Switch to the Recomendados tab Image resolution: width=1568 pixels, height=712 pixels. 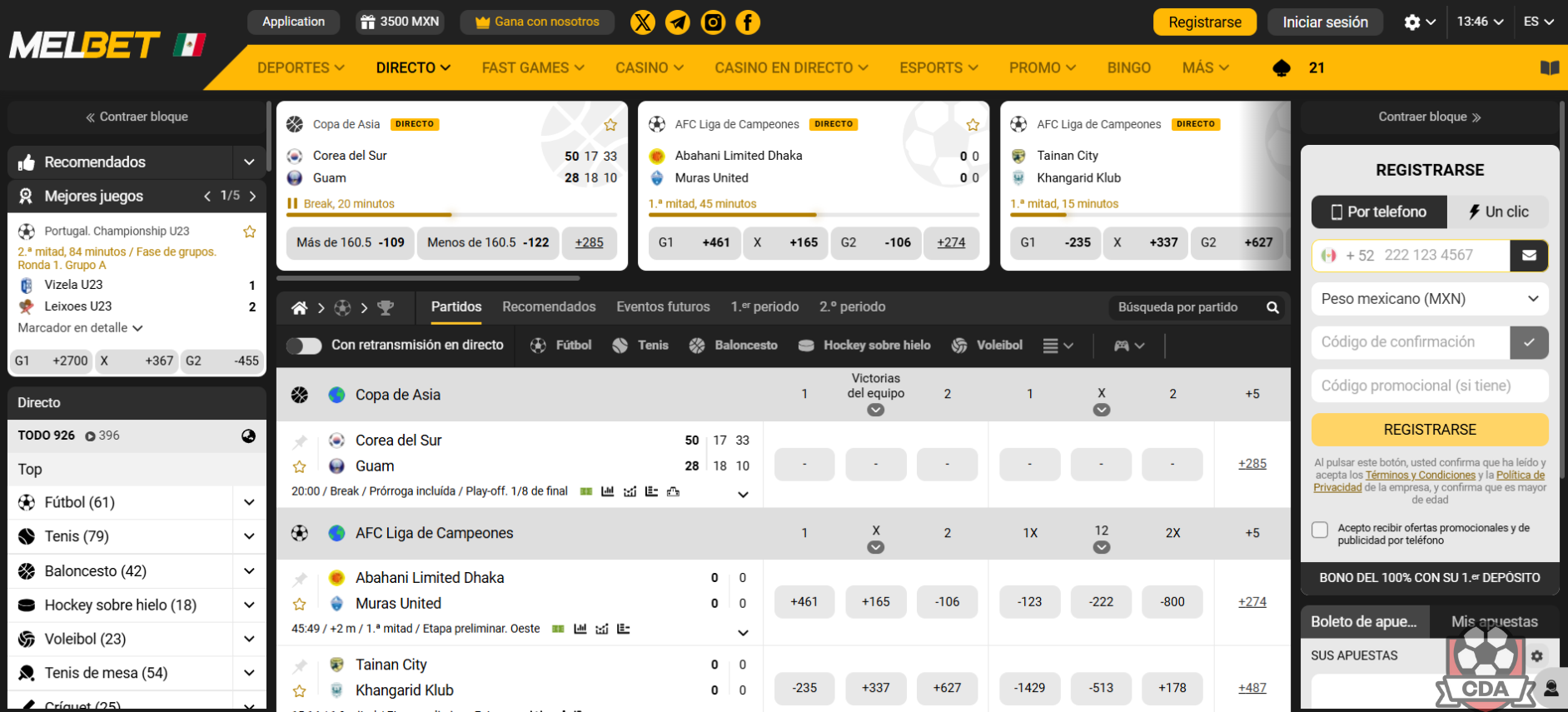coord(549,306)
